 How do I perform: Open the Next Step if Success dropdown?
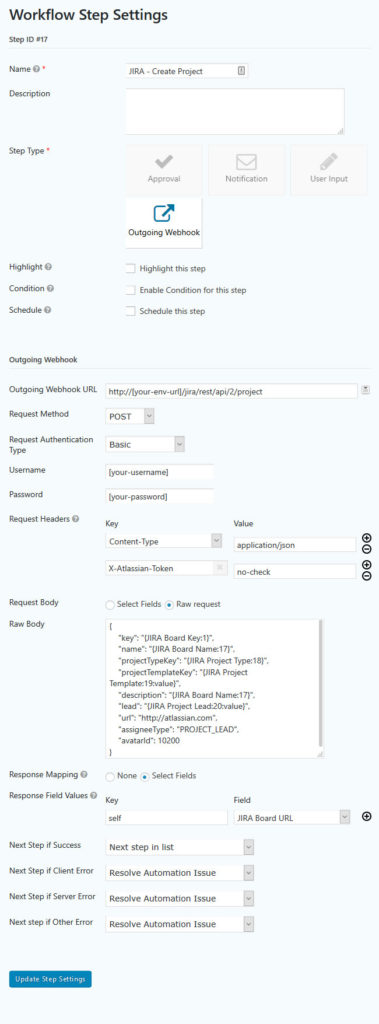pyautogui.click(x=180, y=847)
